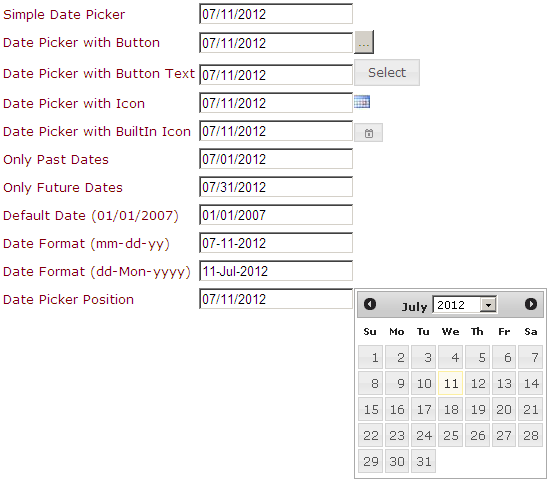556x490 pixels.
Task: Click the Su weekday column header
Action: click(x=370, y=332)
